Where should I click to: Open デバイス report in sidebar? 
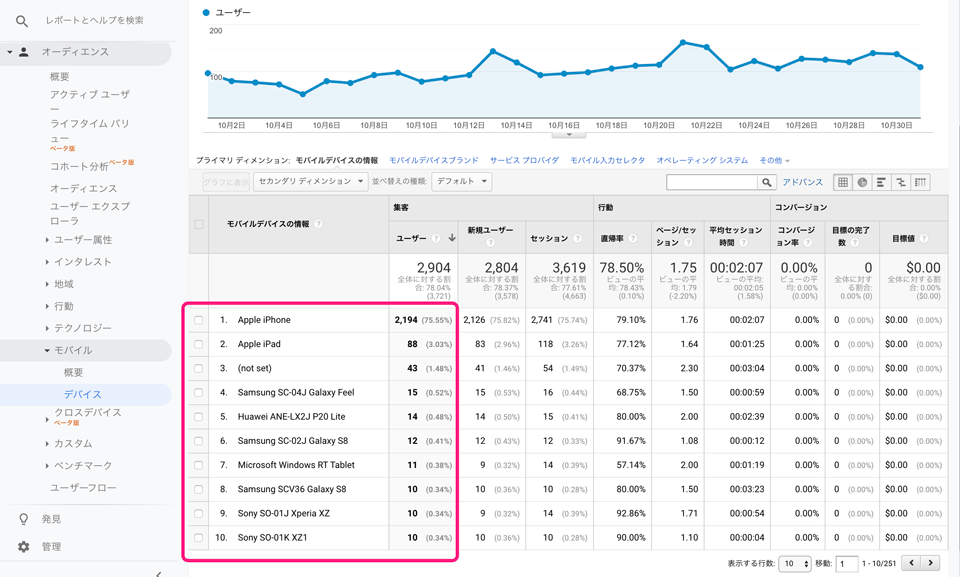tap(83, 394)
